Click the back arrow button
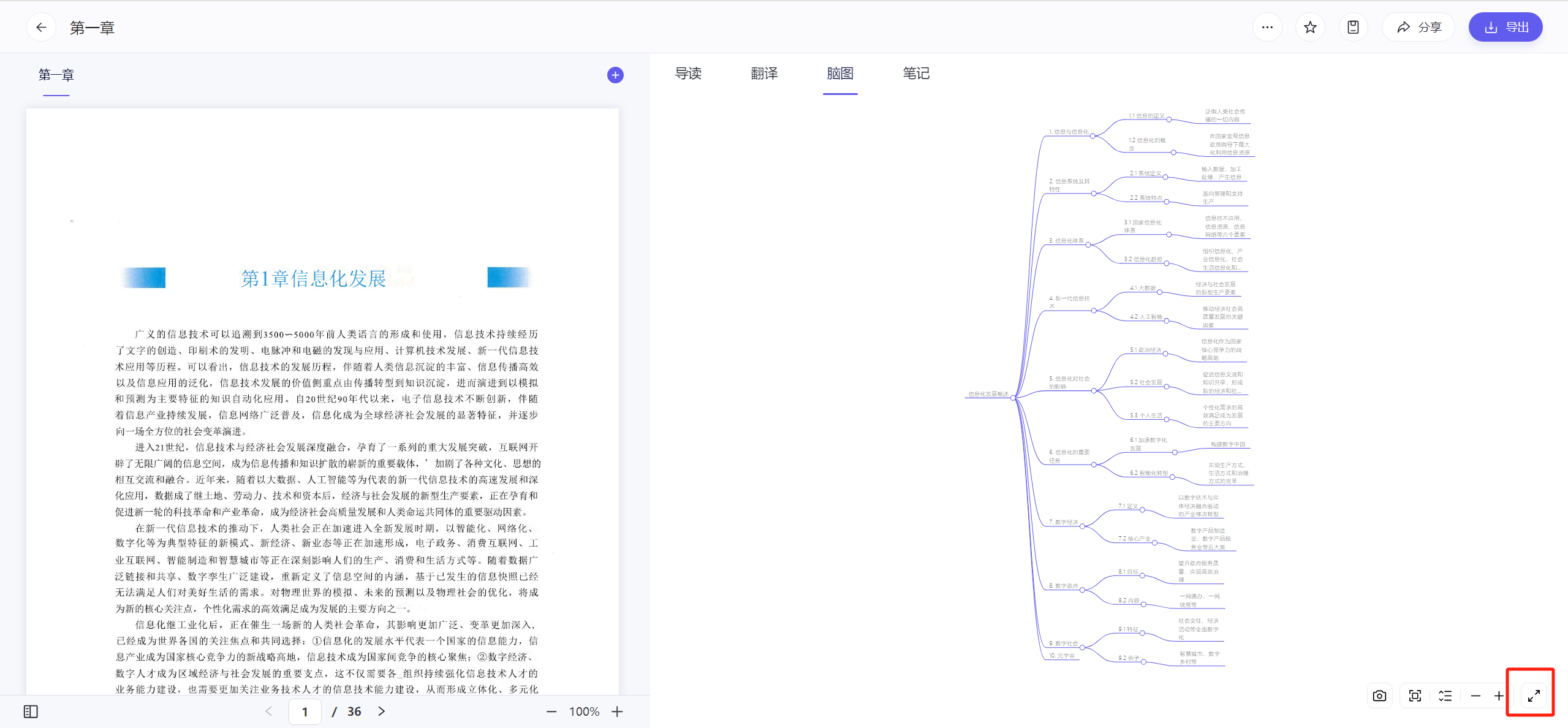 41,27
